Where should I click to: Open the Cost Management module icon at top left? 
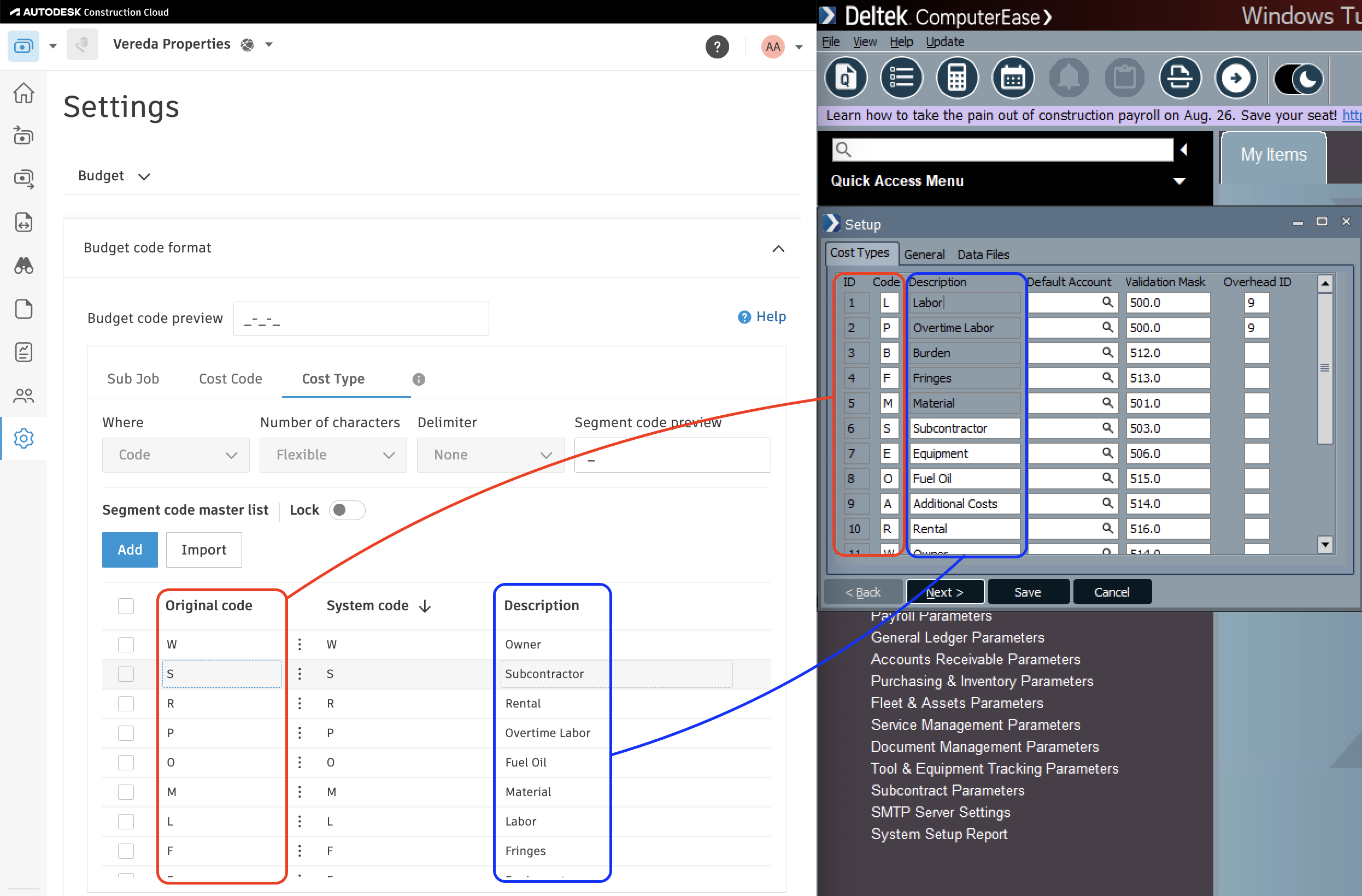[x=24, y=45]
